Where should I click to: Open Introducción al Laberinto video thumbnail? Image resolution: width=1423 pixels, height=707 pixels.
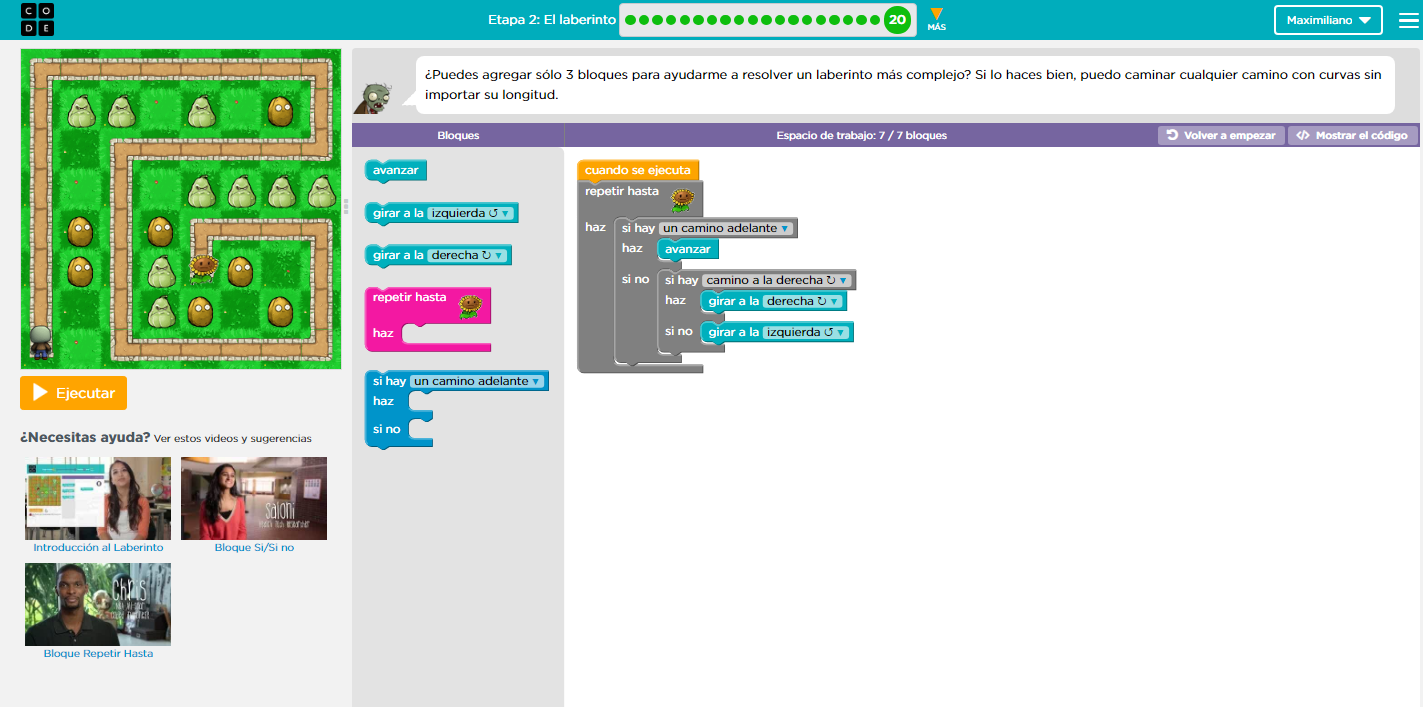tap(98, 498)
